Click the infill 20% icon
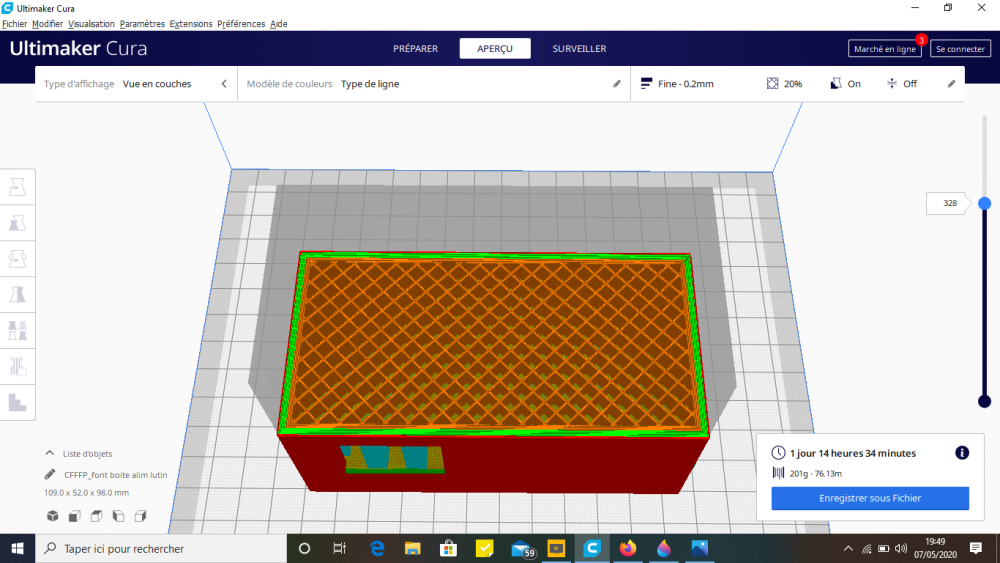1000x563 pixels. 772,84
